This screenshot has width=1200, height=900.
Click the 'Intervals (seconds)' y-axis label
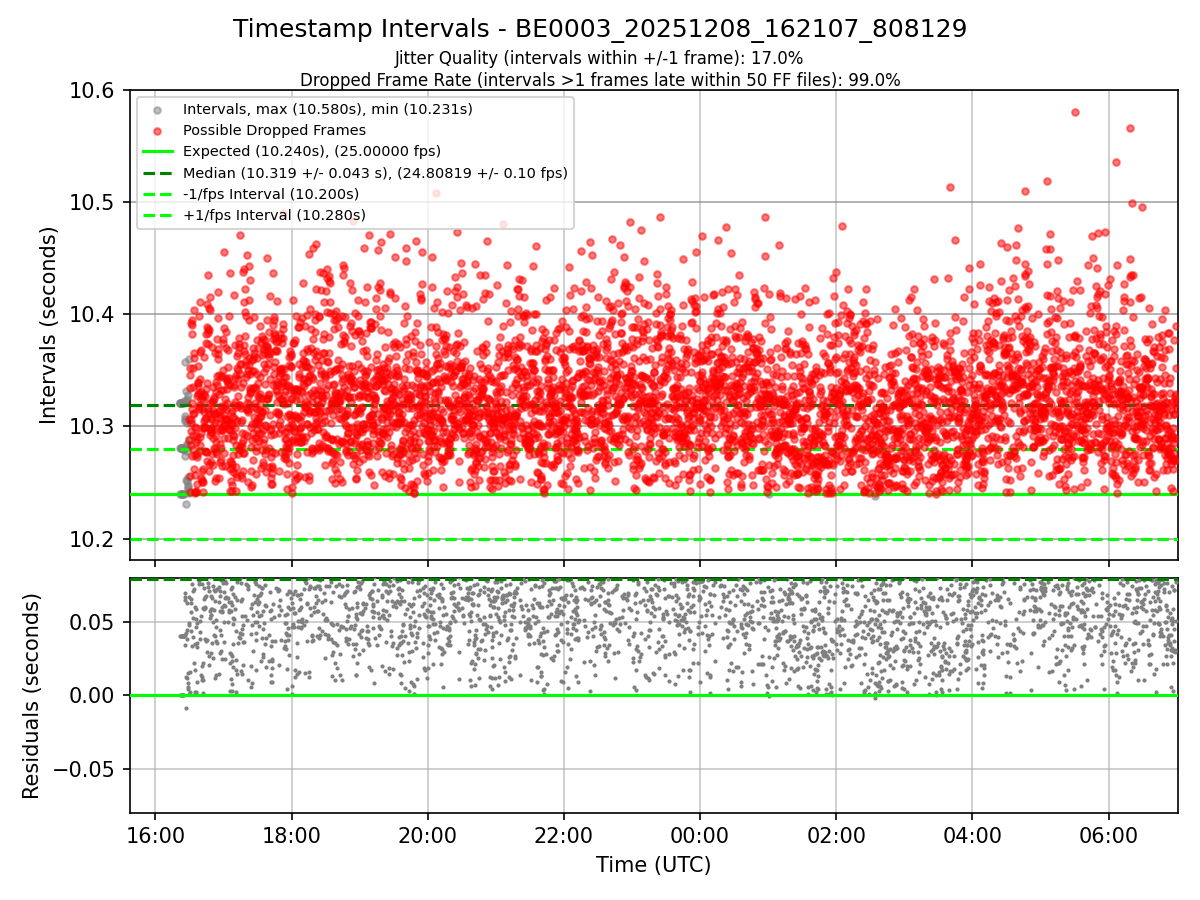(x=49, y=325)
